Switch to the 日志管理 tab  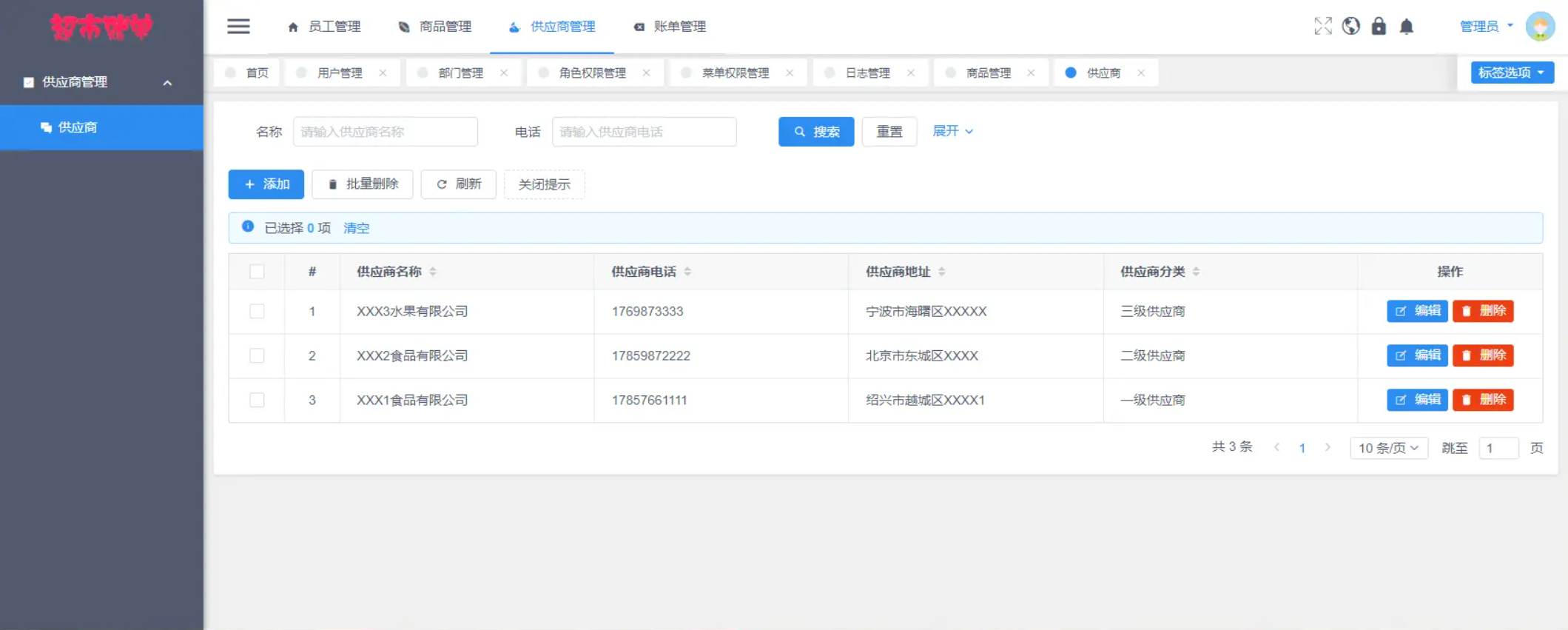click(x=867, y=73)
